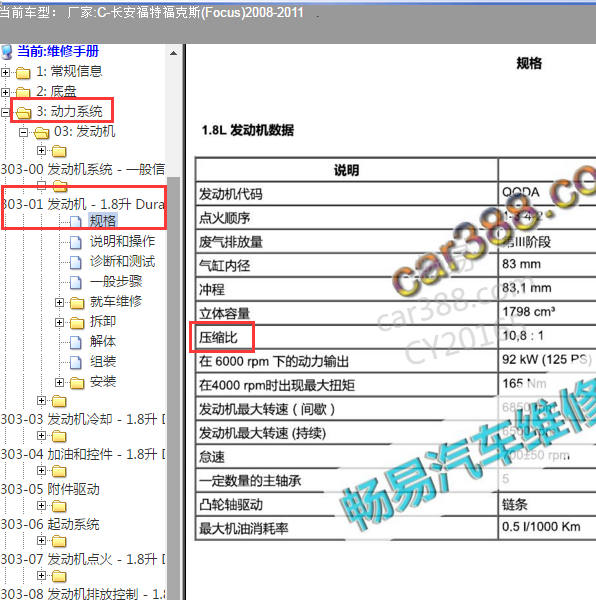Click the 就车维修 folder icon
Screen dimensions: 596x600
(x=77, y=303)
